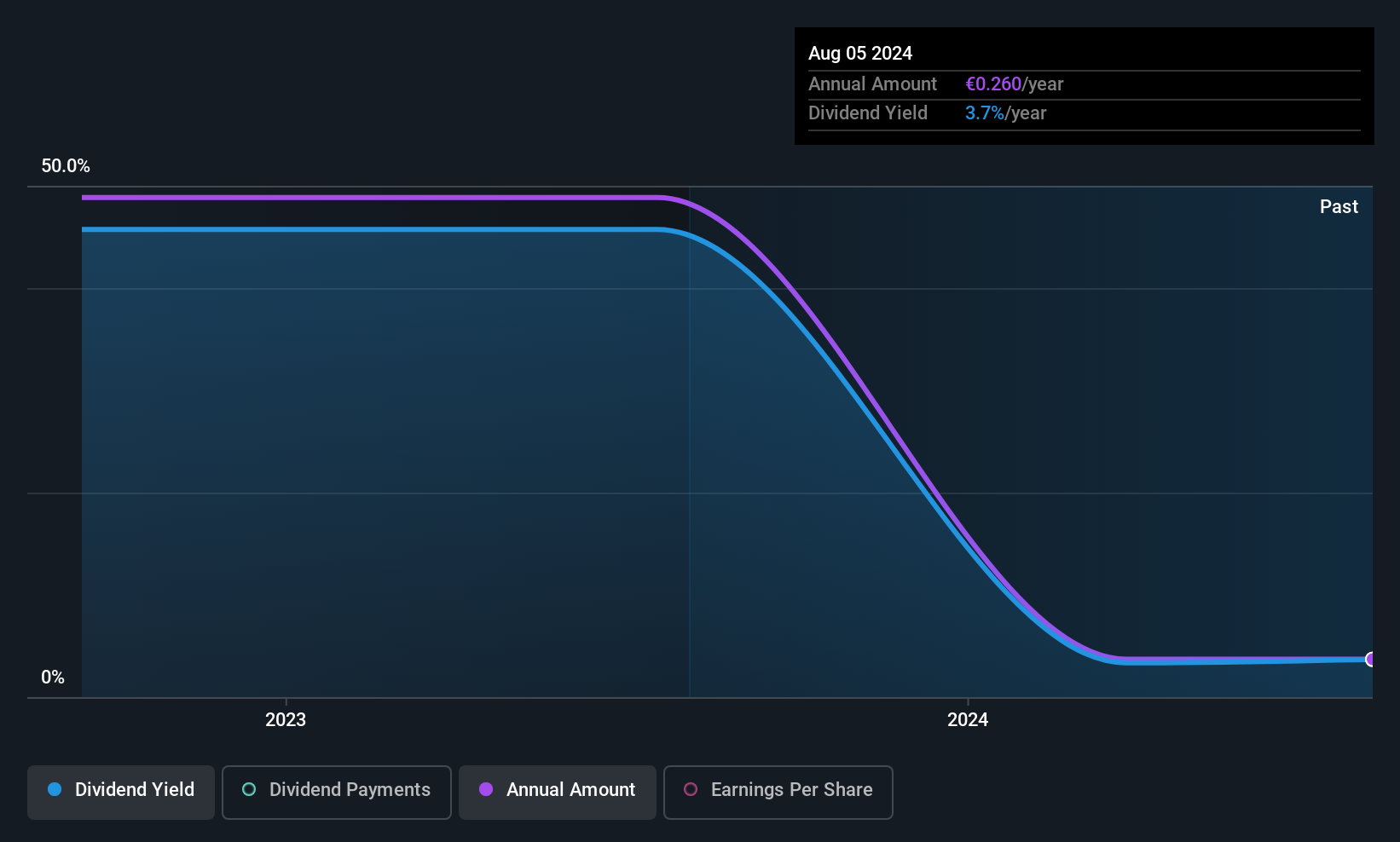Click the 'Past' label on chart
The height and width of the screenshot is (842, 1400).
1339,206
